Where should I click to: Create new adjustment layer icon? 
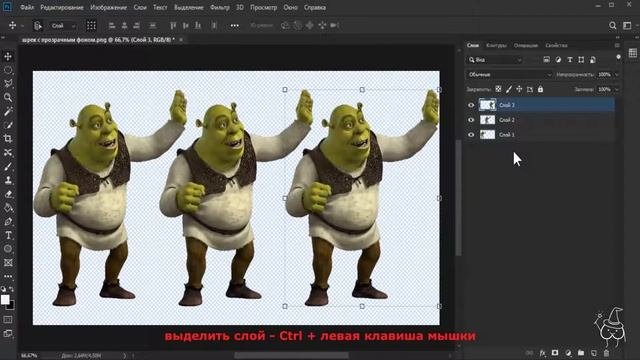568,353
